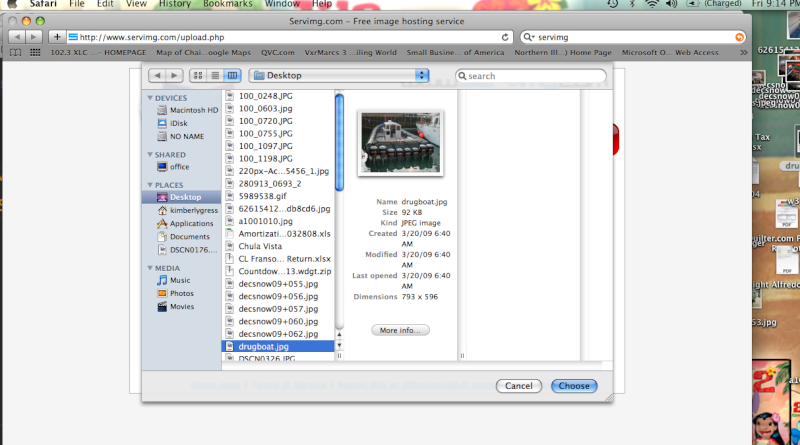
Task: Open Safari Bookmarks menu
Action: tap(228, 4)
